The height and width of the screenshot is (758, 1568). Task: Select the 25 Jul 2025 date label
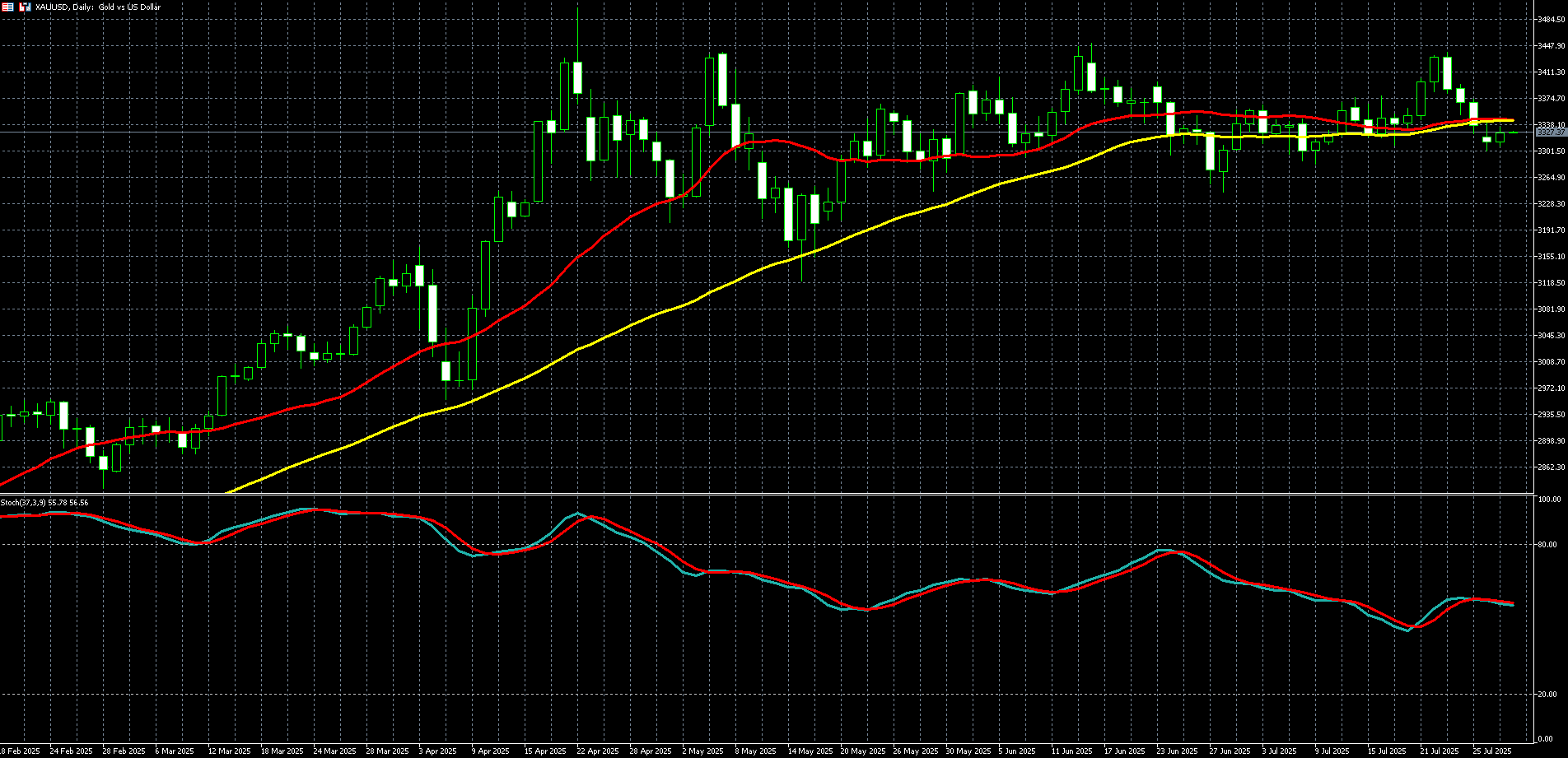(x=1492, y=751)
